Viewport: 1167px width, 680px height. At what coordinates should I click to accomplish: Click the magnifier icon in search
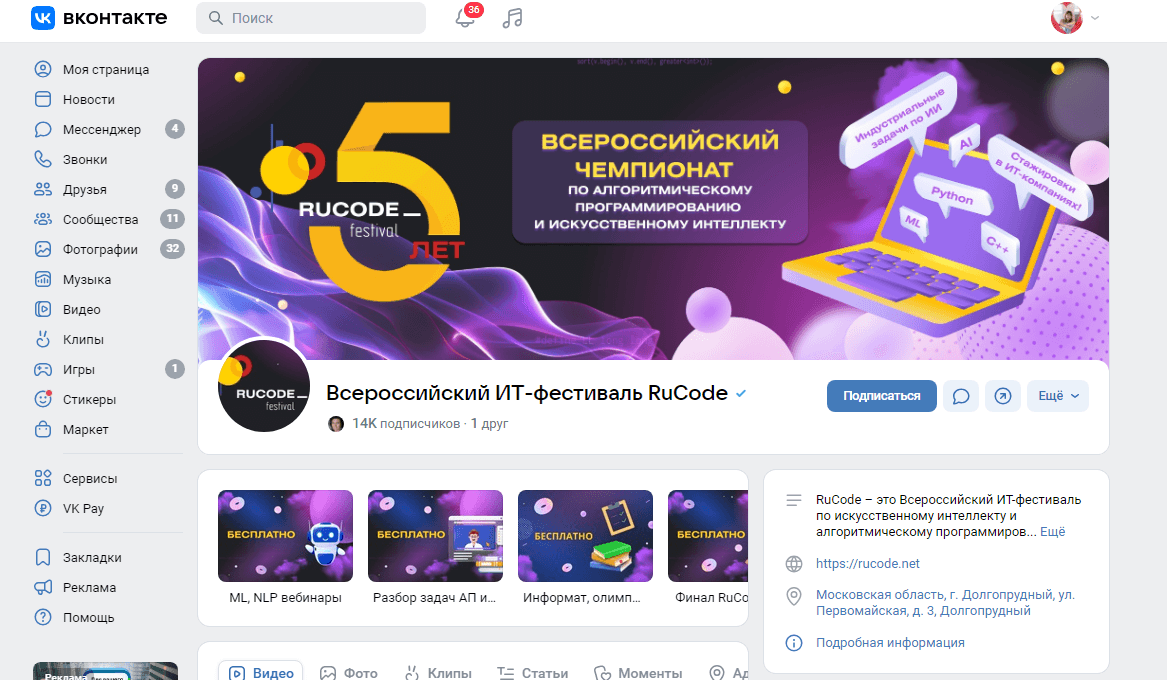(x=216, y=18)
